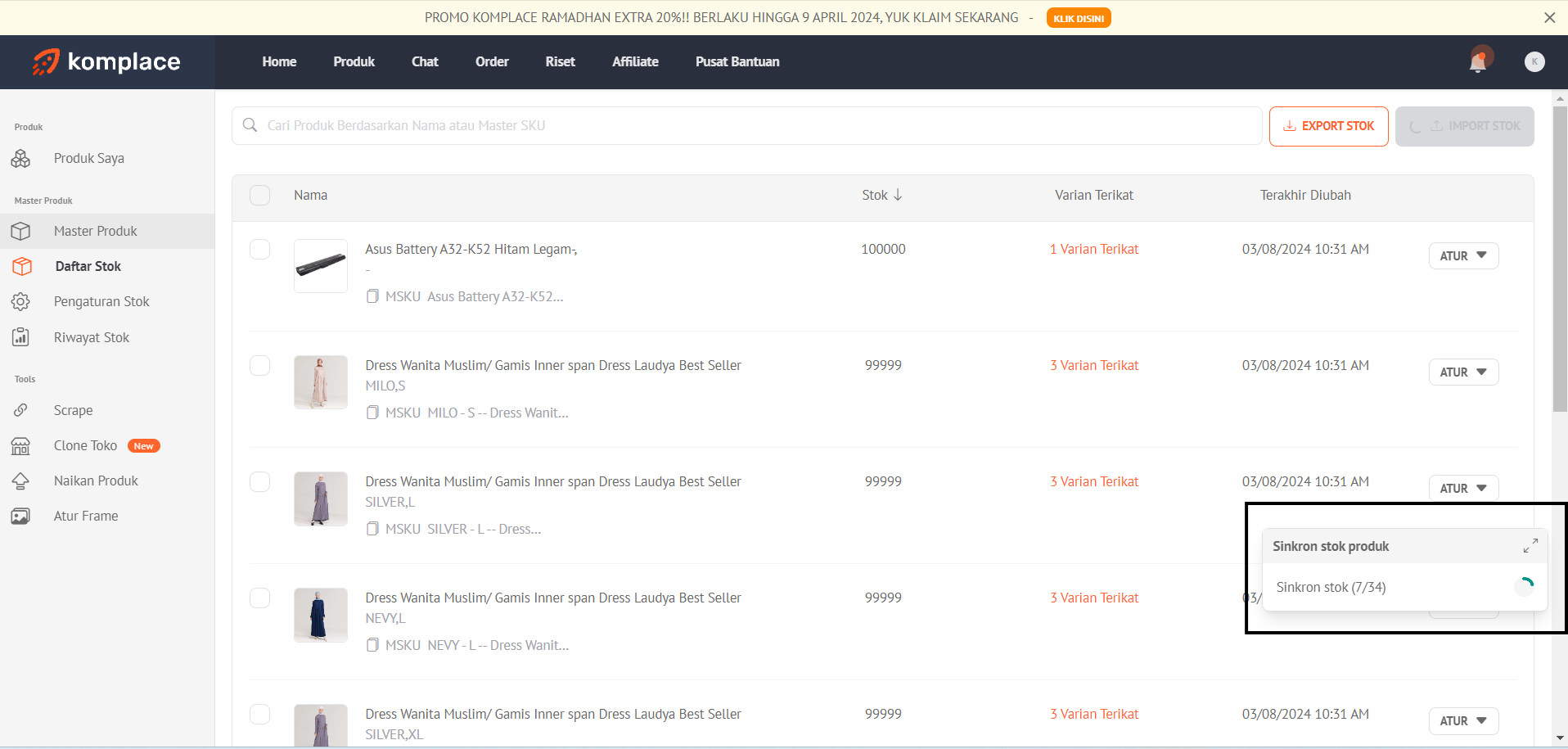Copy MSKU icon for NEVY-L row
Image resolution: width=1568 pixels, height=749 pixels.
372,645
